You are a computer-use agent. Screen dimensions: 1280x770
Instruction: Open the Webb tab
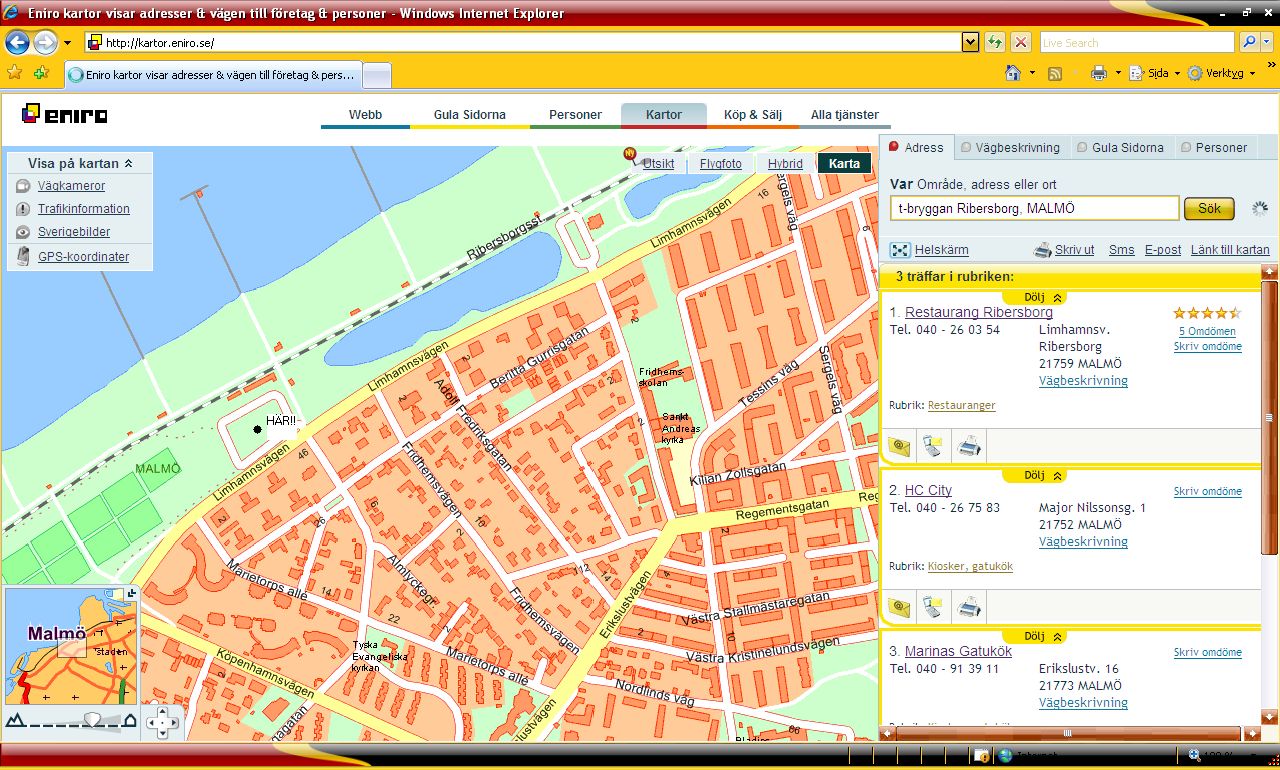[x=365, y=115]
